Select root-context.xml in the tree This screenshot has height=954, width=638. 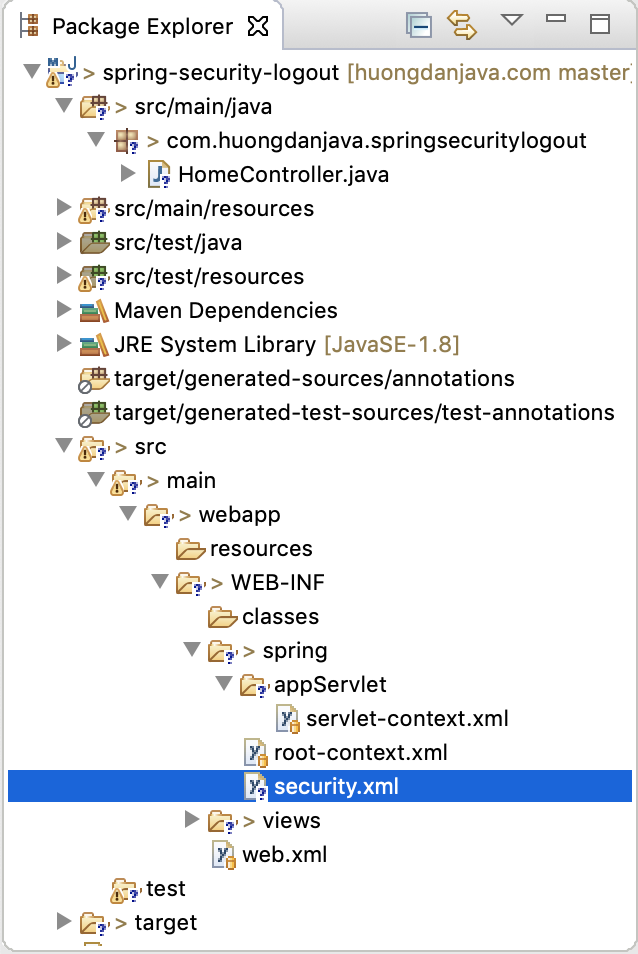pos(361,753)
